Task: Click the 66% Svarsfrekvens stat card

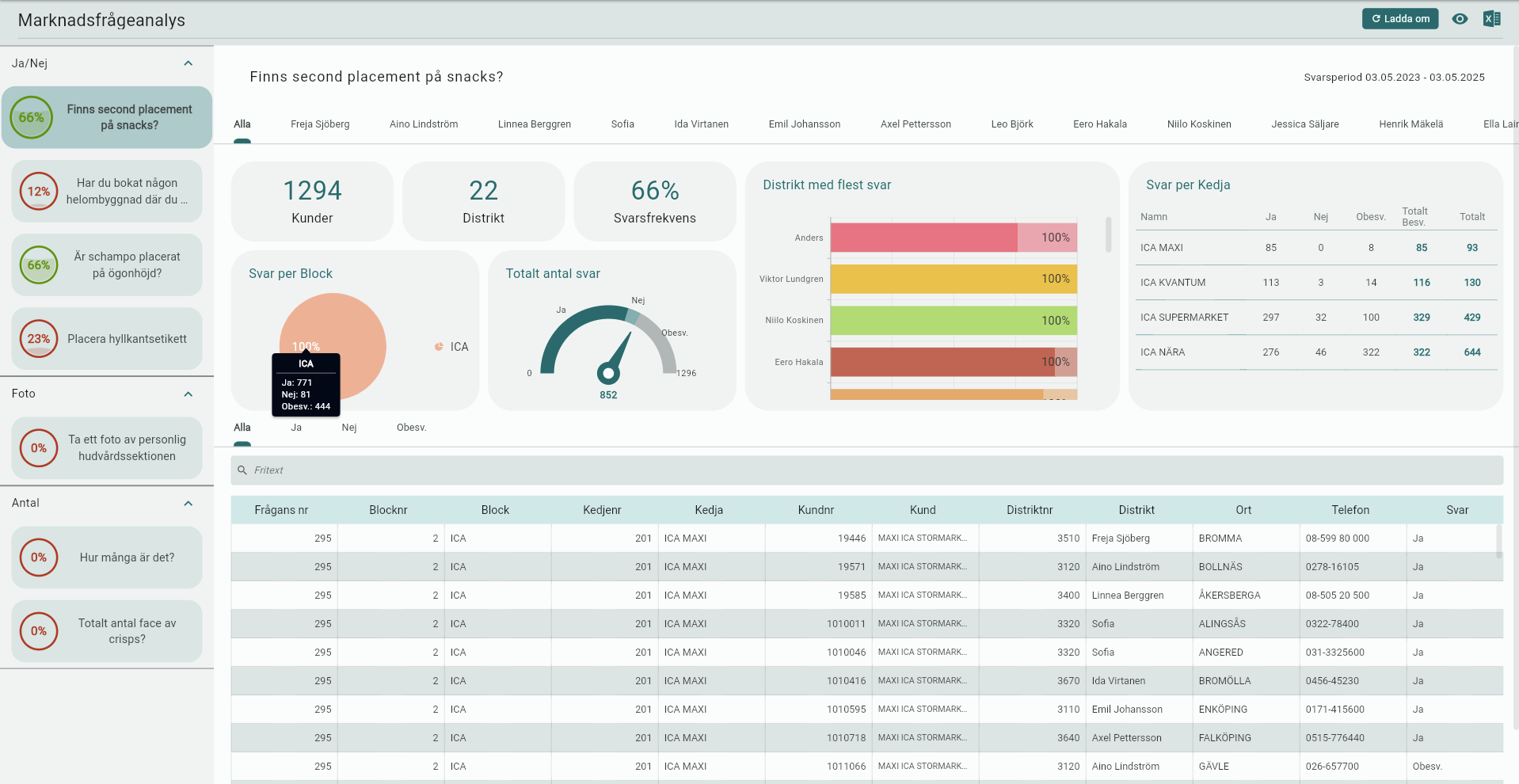Action: [655, 201]
